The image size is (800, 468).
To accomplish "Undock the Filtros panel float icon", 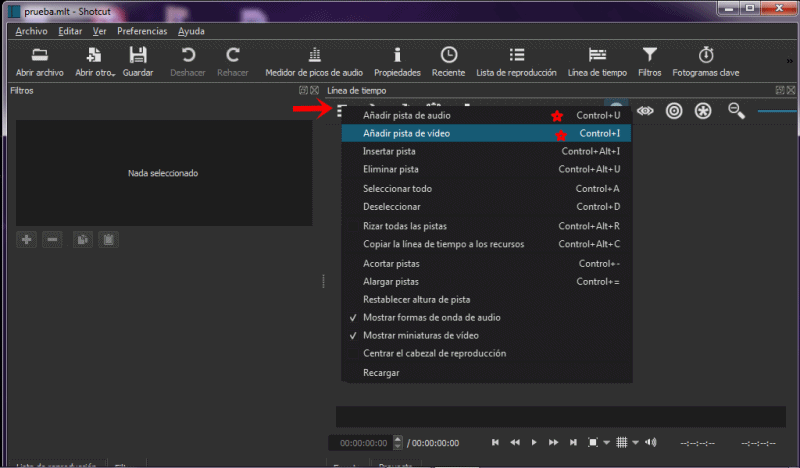I will click(303, 90).
